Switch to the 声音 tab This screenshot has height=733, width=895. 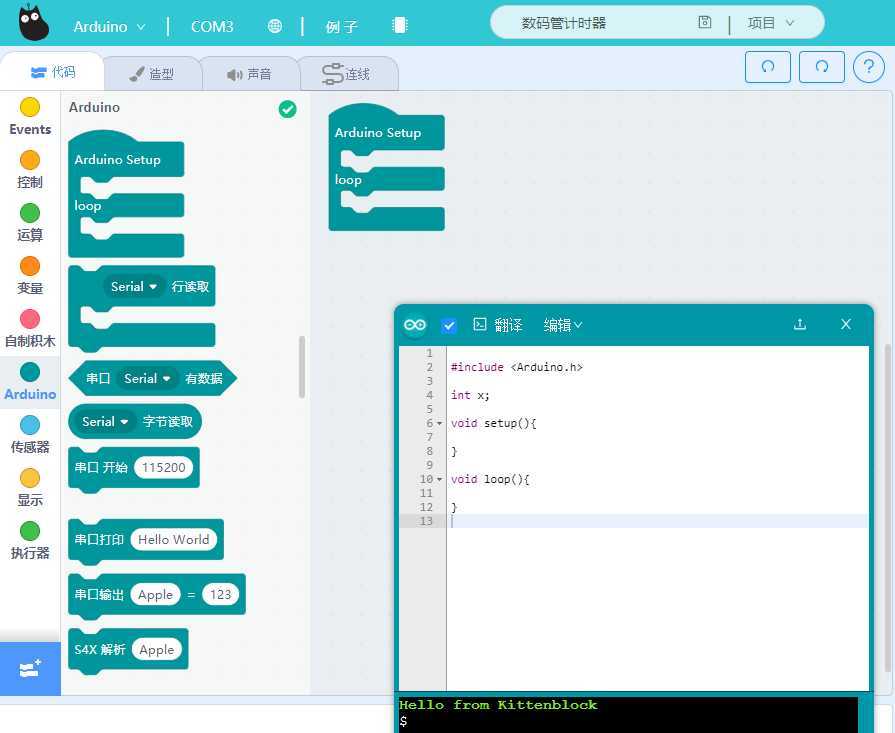tap(249, 74)
